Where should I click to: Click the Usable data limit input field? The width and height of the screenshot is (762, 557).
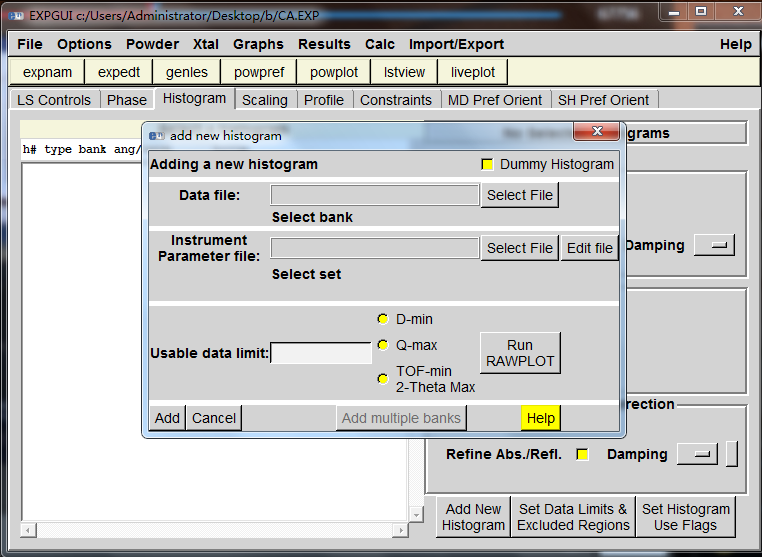click(321, 353)
